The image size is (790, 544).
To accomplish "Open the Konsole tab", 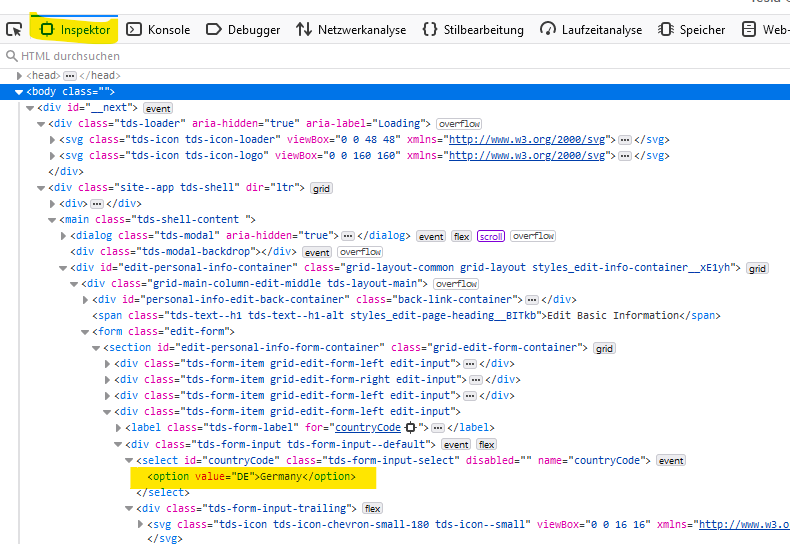I will click(158, 30).
